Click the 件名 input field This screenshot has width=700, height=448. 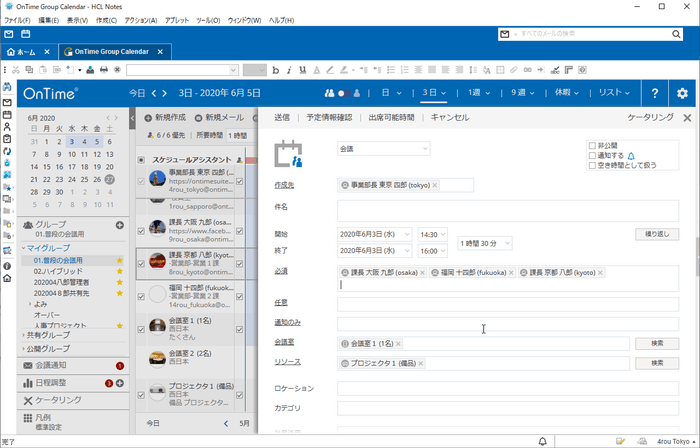click(507, 210)
